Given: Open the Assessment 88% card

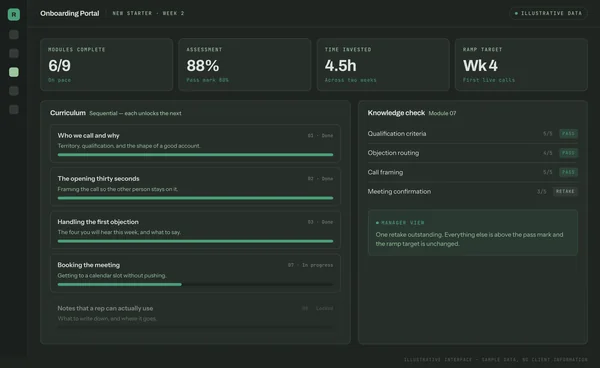Looking at the screenshot, I should 245,64.
